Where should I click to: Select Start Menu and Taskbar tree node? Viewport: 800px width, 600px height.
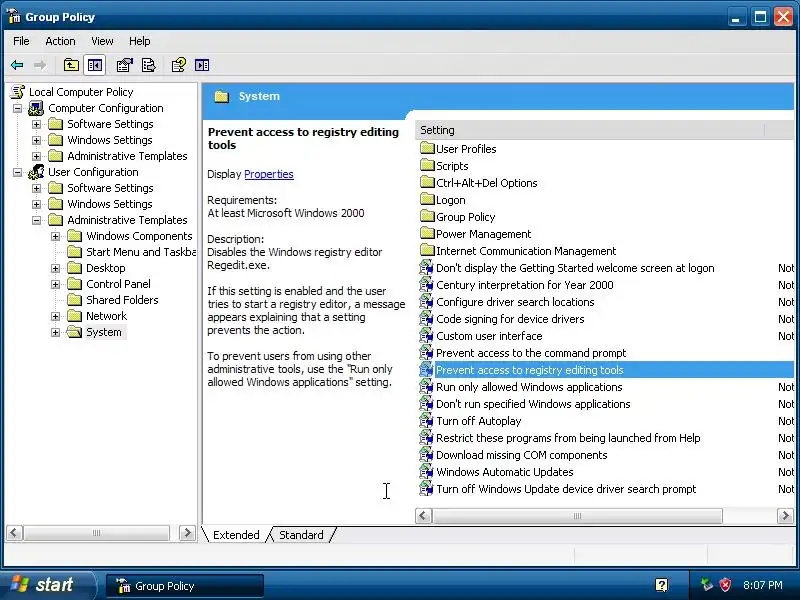[141, 252]
